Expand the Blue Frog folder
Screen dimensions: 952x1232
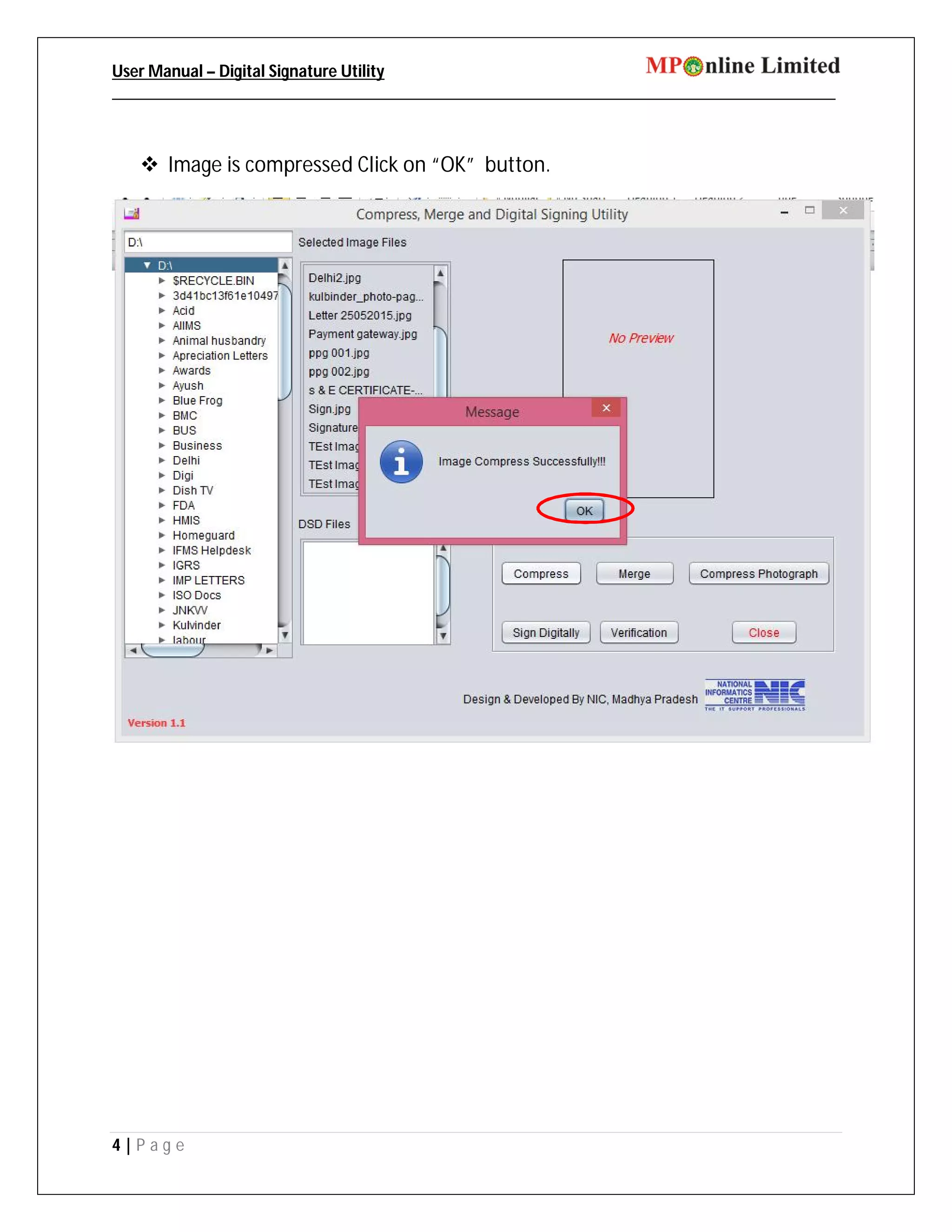tap(162, 400)
